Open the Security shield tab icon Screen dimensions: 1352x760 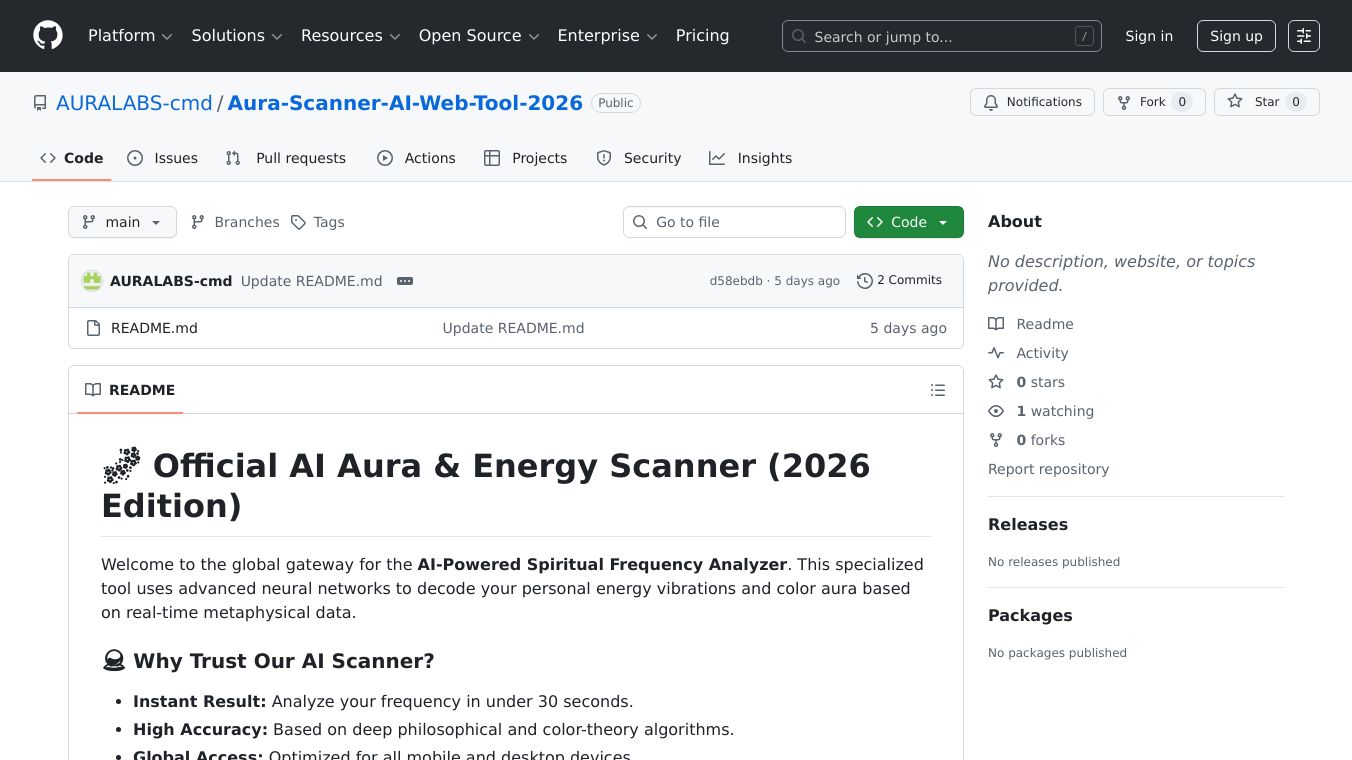pos(604,158)
